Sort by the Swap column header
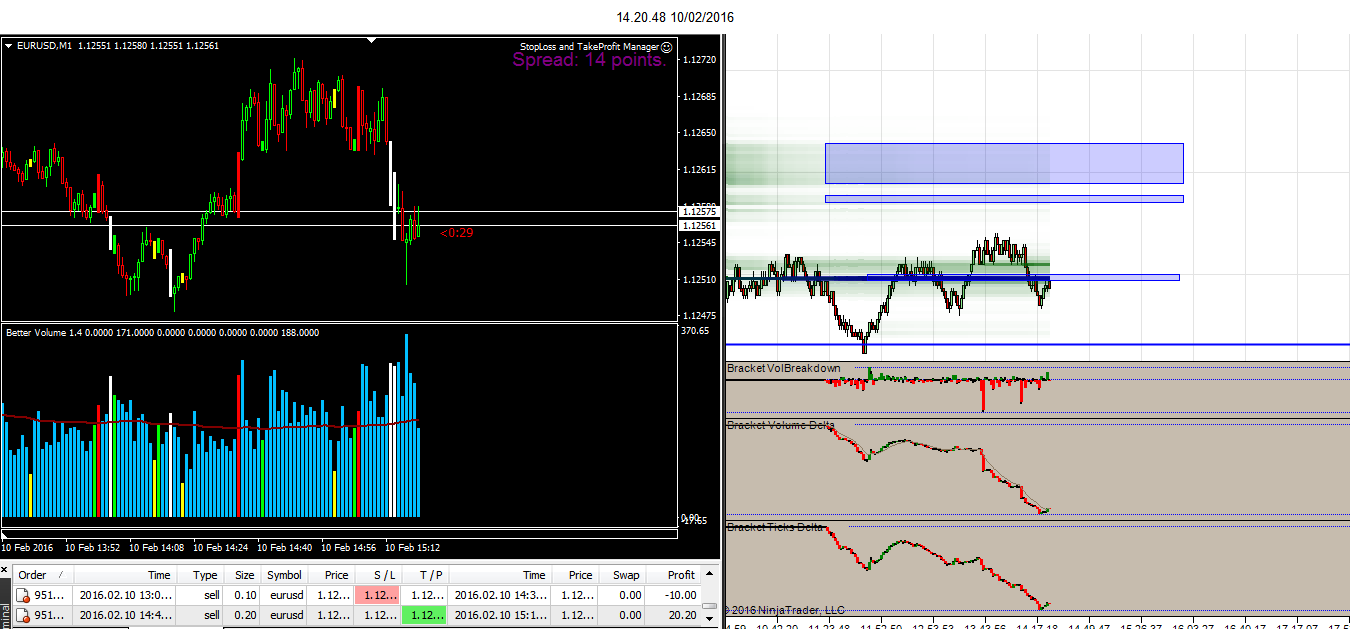 tap(620, 575)
